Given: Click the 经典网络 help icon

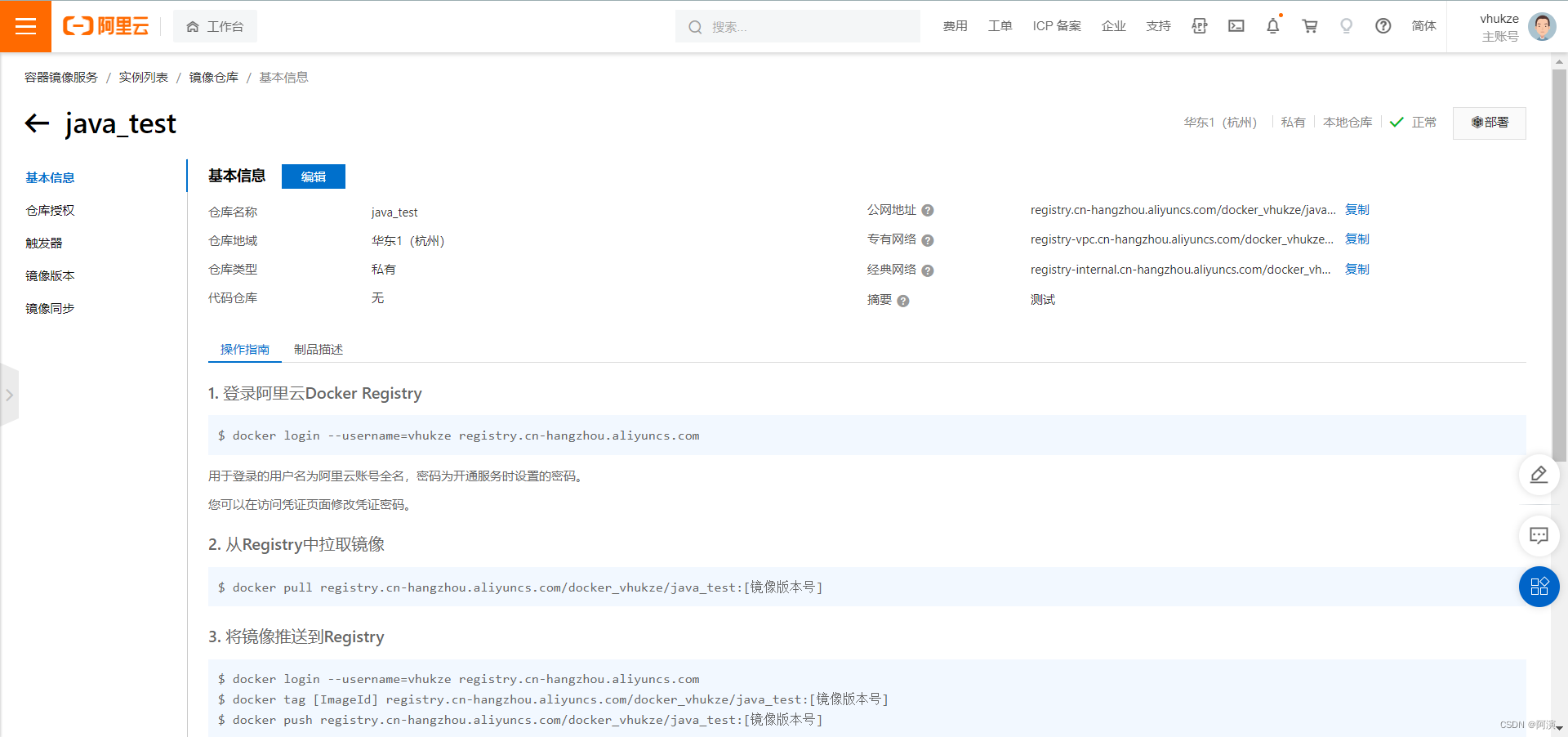Looking at the screenshot, I should pyautogui.click(x=928, y=270).
